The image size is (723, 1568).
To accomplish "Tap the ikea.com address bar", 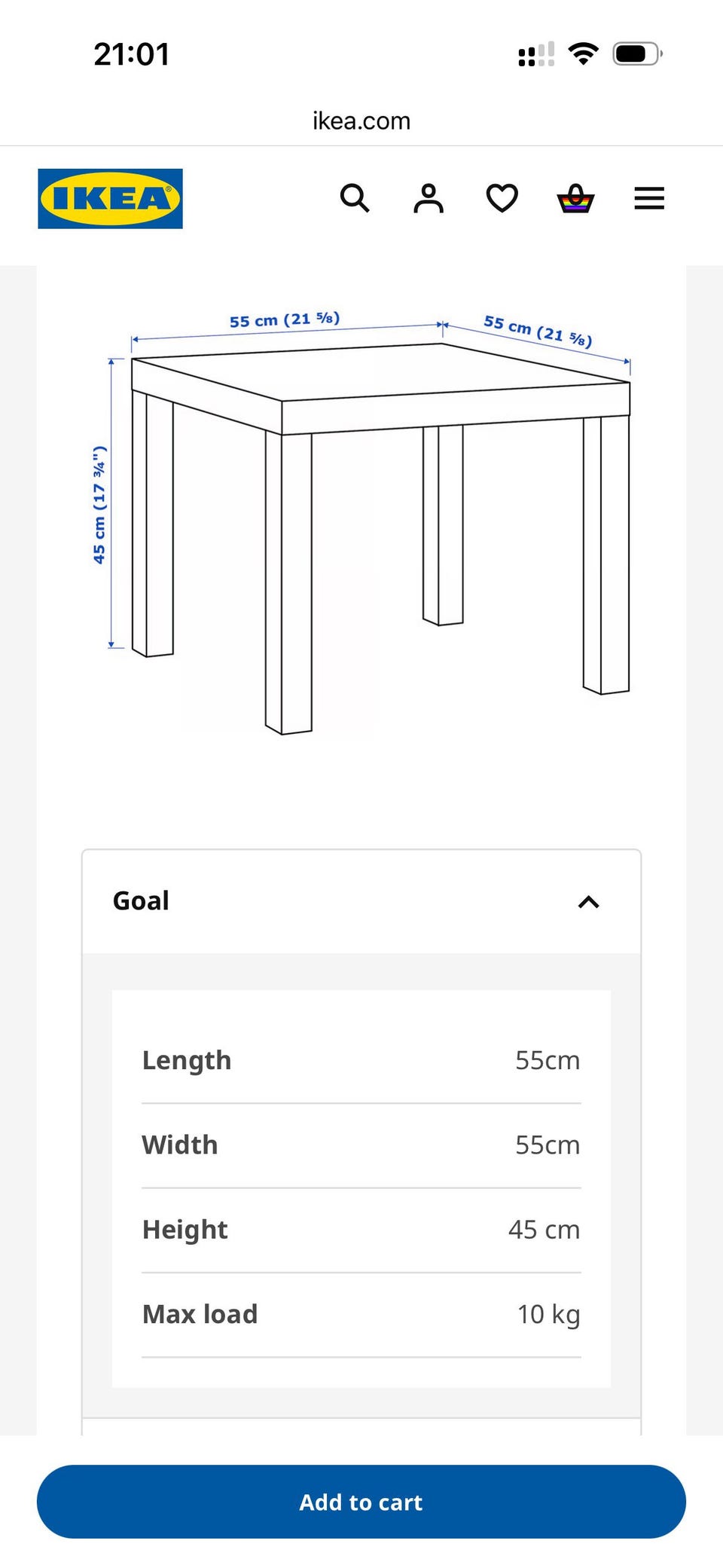I will point(361,121).
